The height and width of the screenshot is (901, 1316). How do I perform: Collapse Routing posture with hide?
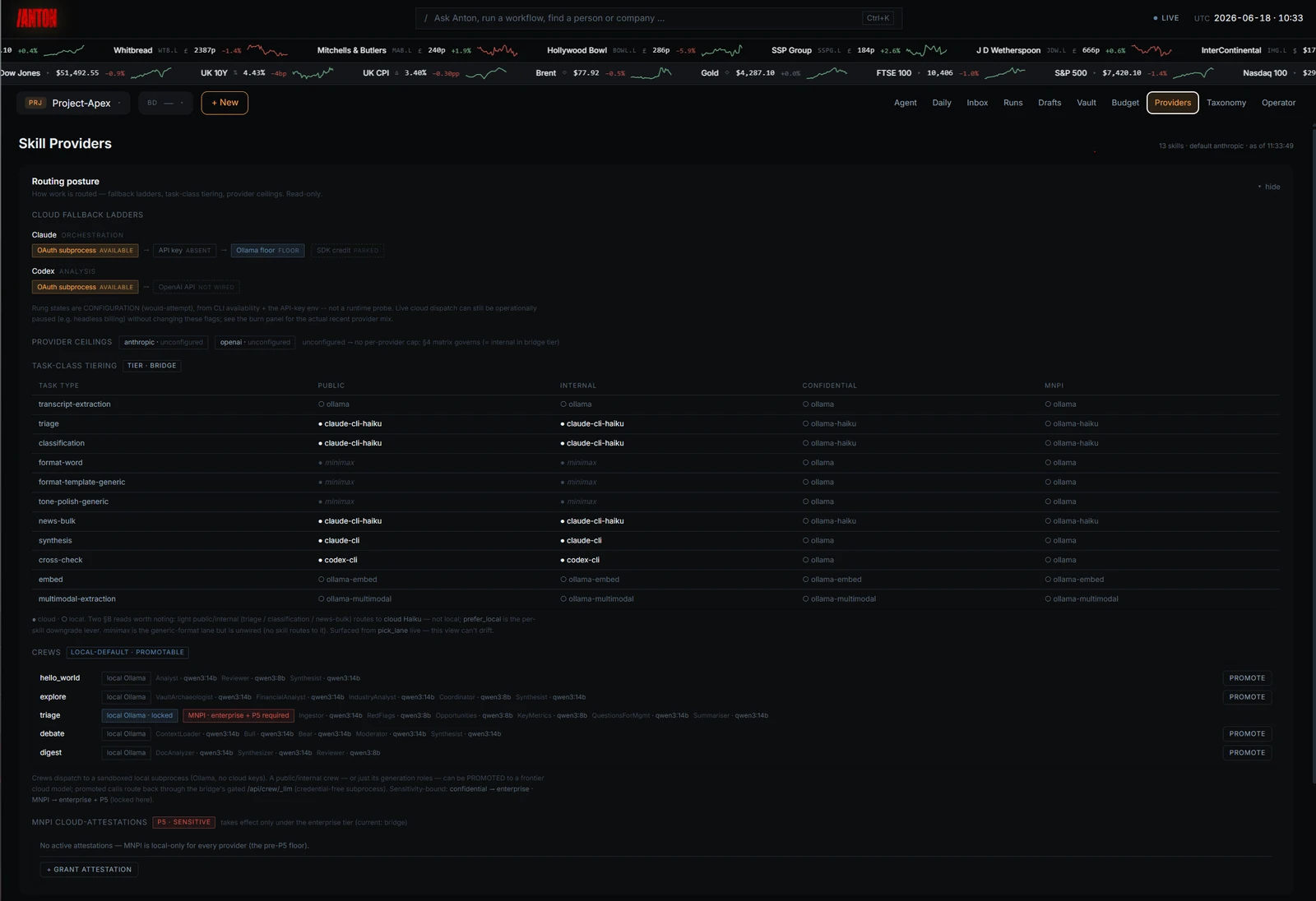click(1269, 187)
